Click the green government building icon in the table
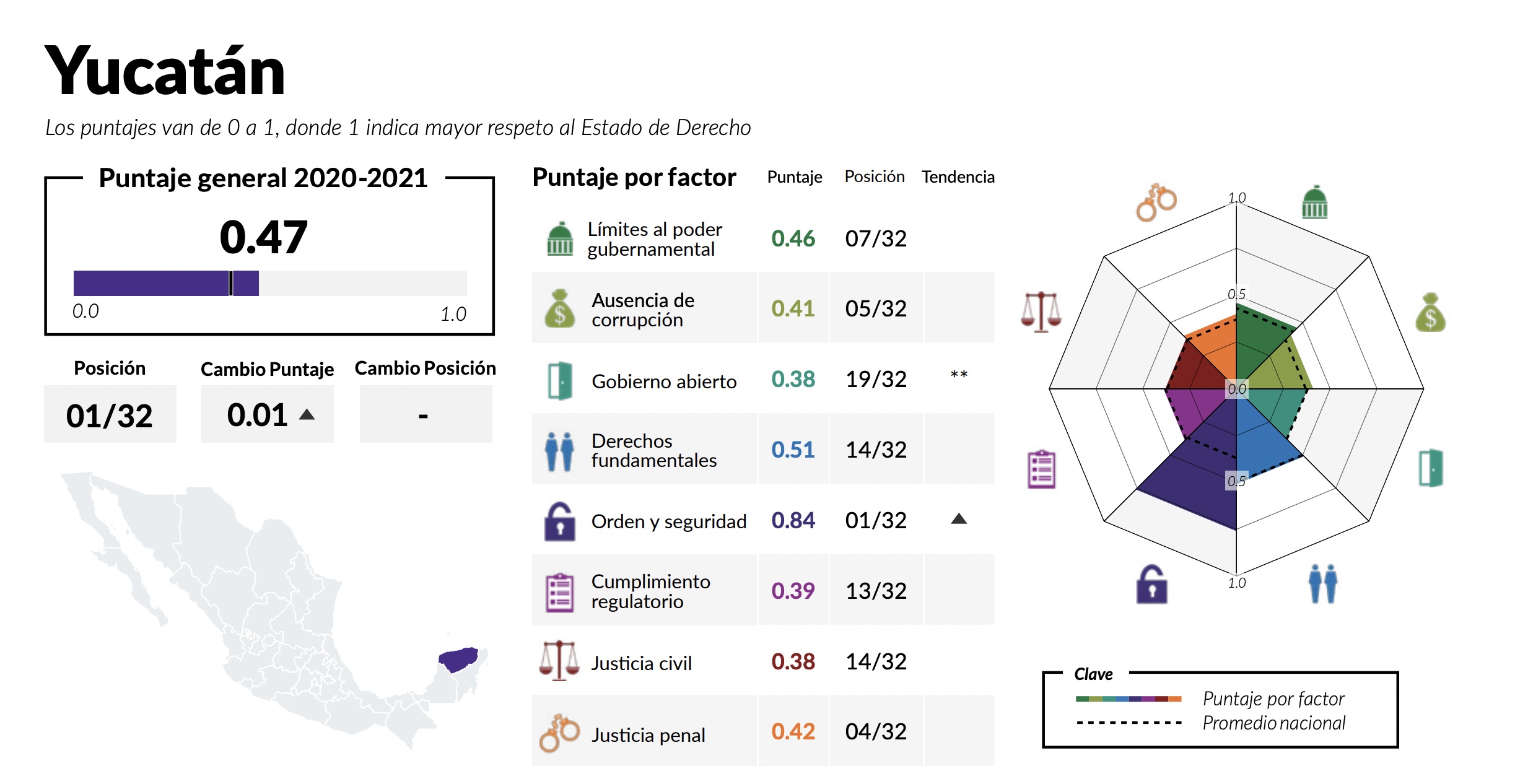Viewport: 1515px width, 784px height. click(560, 239)
